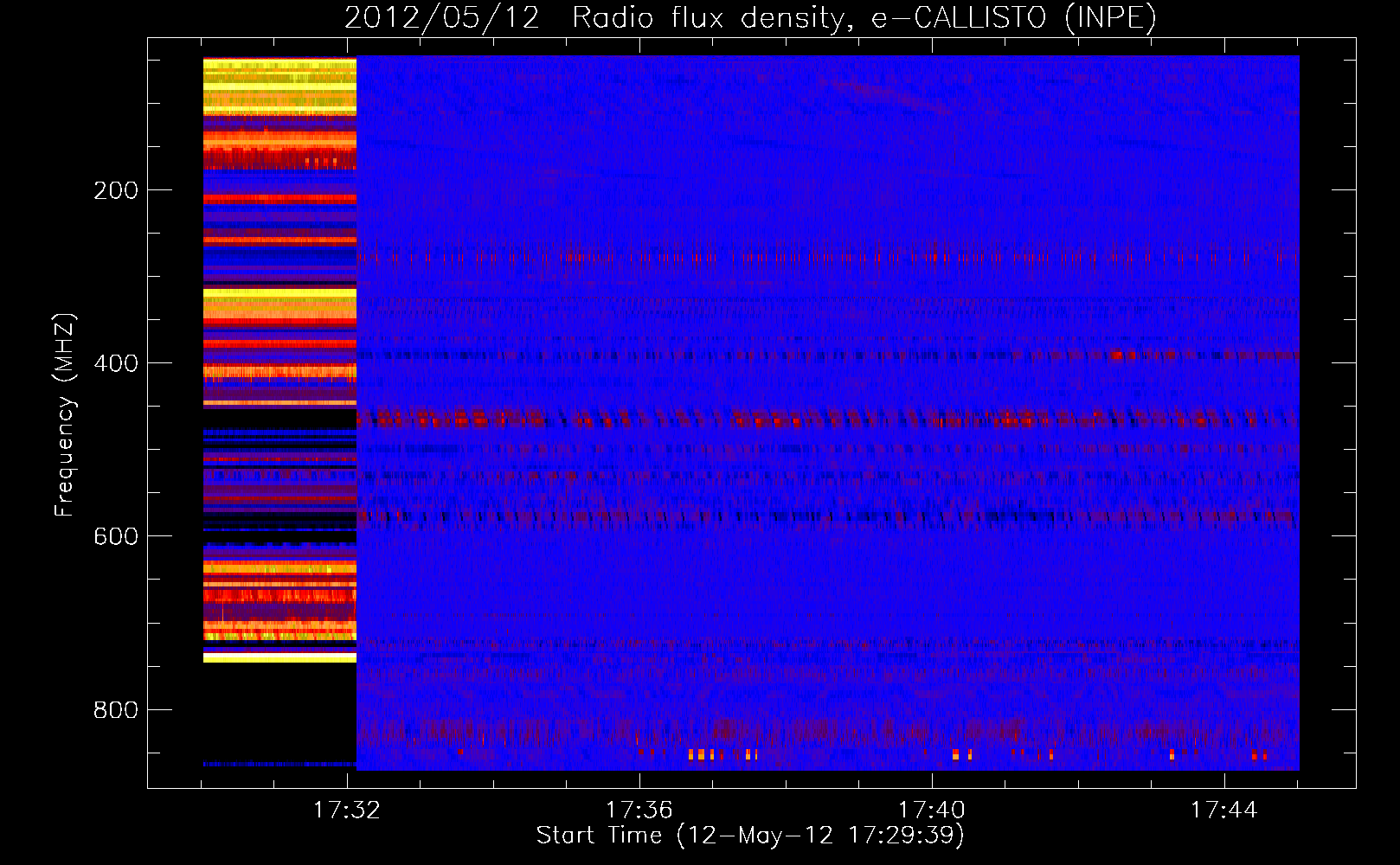Click the 17:44 time tick label
Viewport: 1400px width, 865px height.
[x=1224, y=811]
